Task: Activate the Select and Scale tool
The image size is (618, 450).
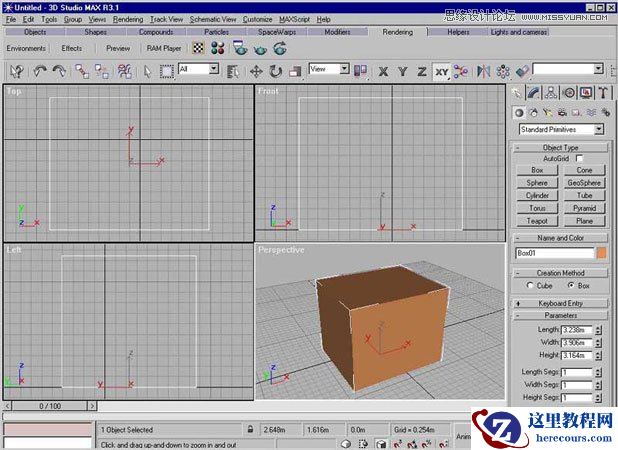Action: tap(295, 72)
